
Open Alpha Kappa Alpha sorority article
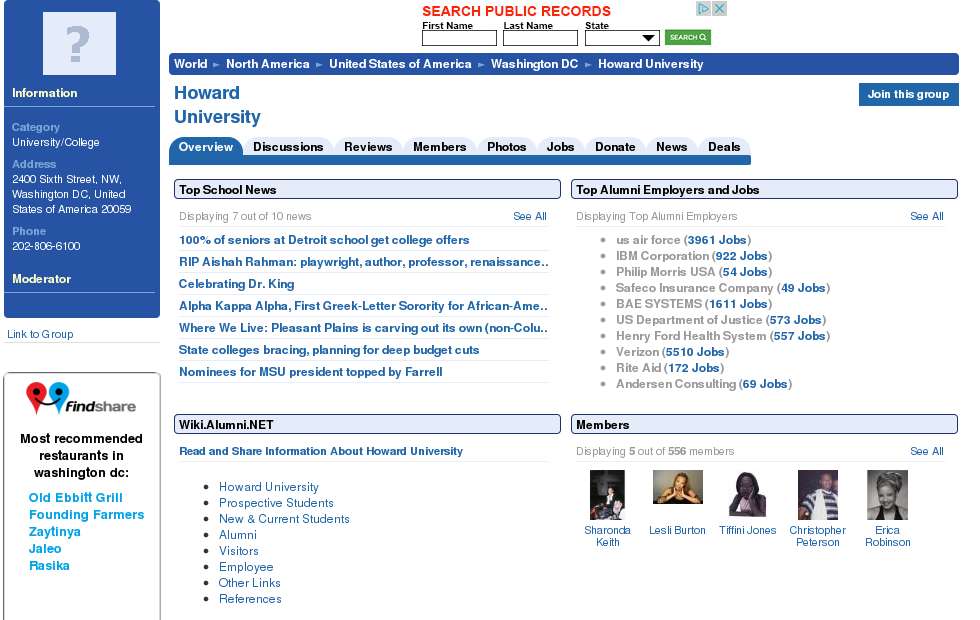point(363,306)
